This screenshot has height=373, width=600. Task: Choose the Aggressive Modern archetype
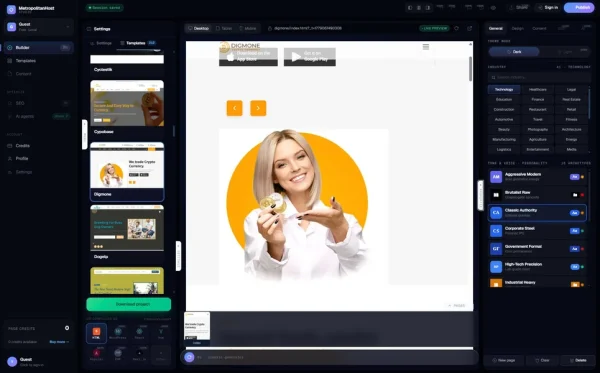(537, 177)
